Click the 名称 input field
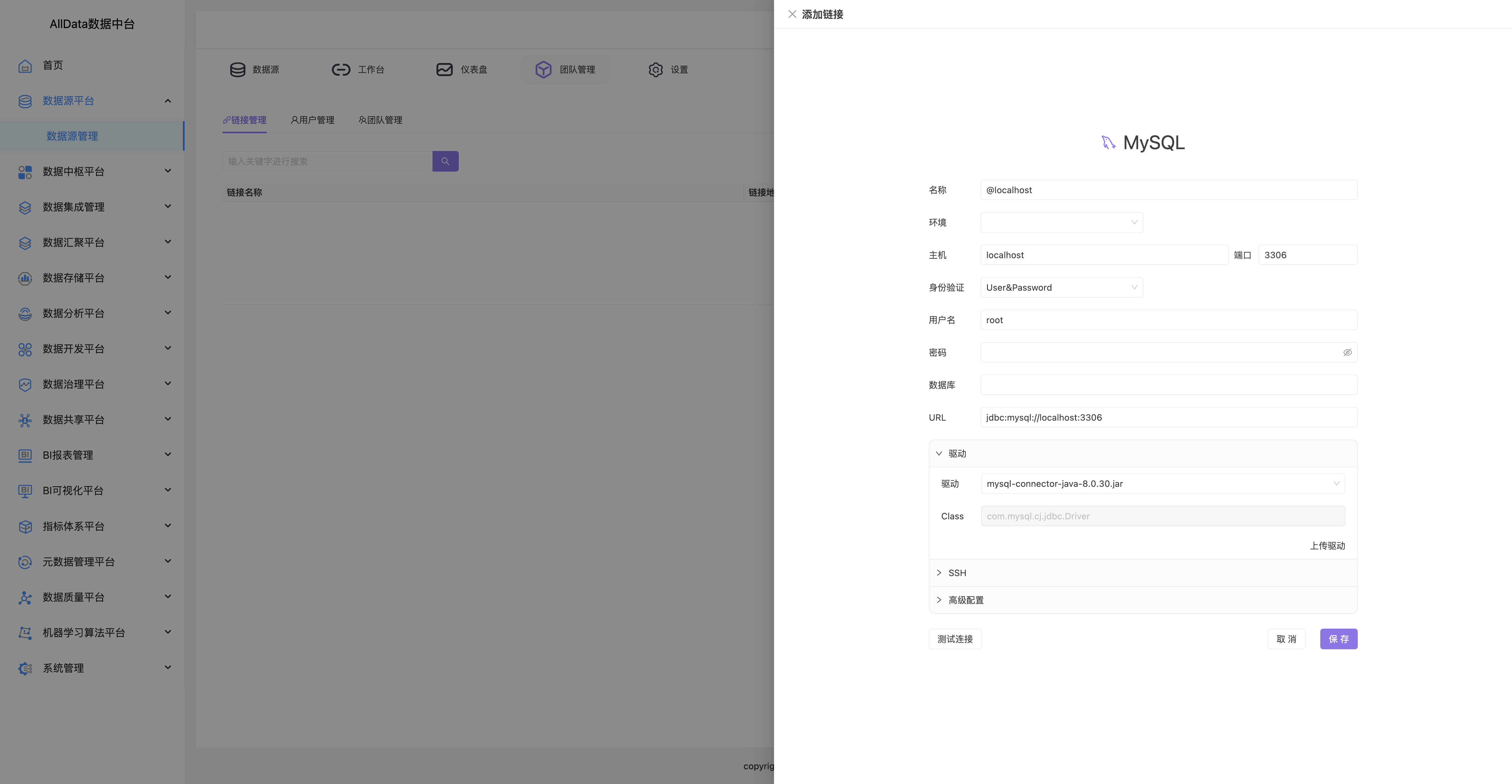This screenshot has width=1512, height=784. point(1169,190)
